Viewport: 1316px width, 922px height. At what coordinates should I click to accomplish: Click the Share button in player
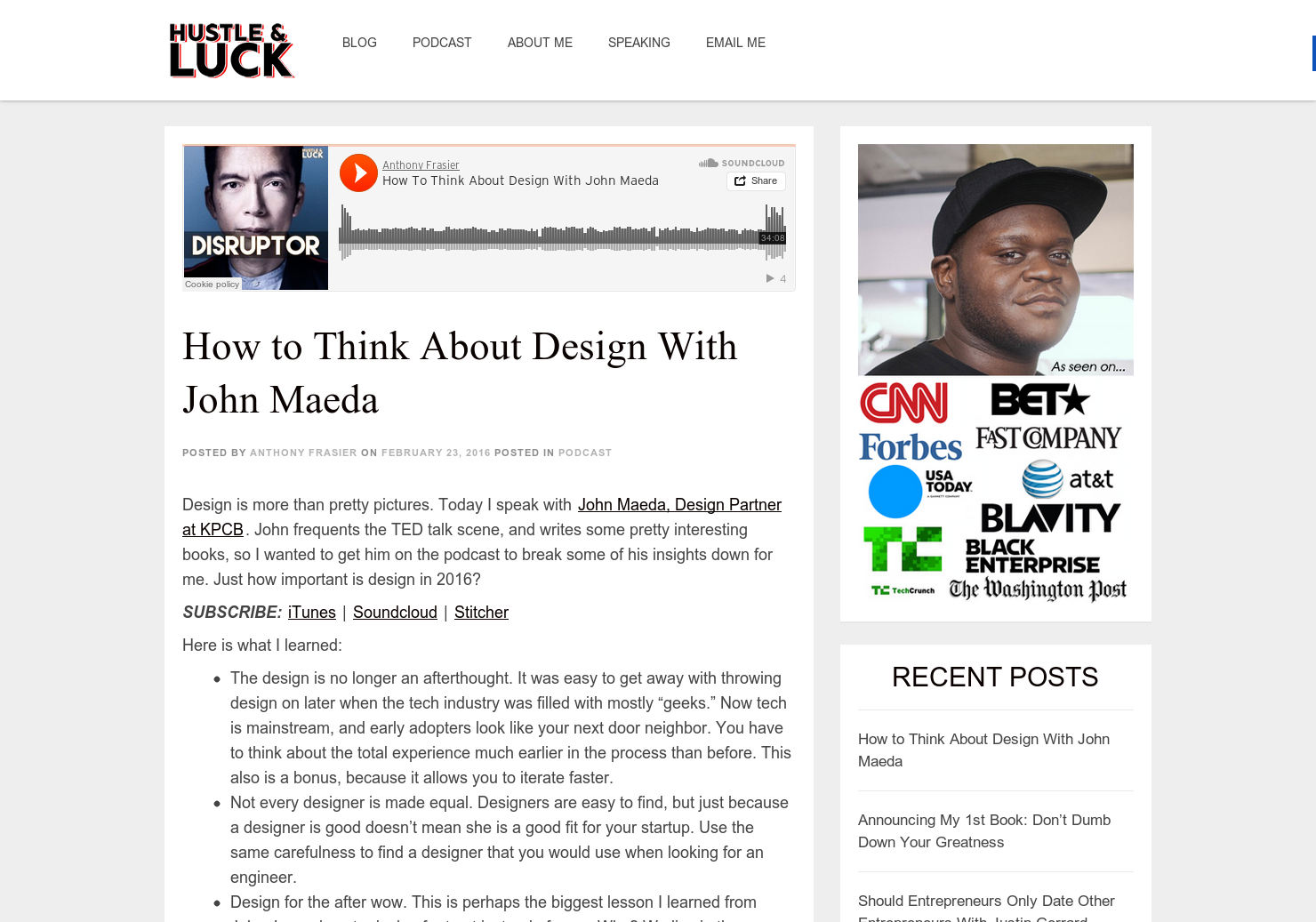click(x=756, y=180)
